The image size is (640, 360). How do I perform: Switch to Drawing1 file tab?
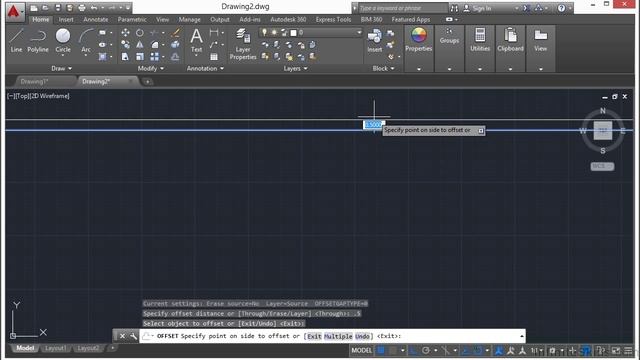tap(34, 81)
